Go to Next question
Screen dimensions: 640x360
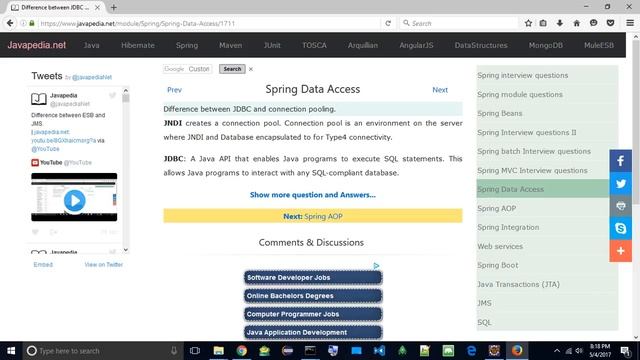tap(440, 90)
